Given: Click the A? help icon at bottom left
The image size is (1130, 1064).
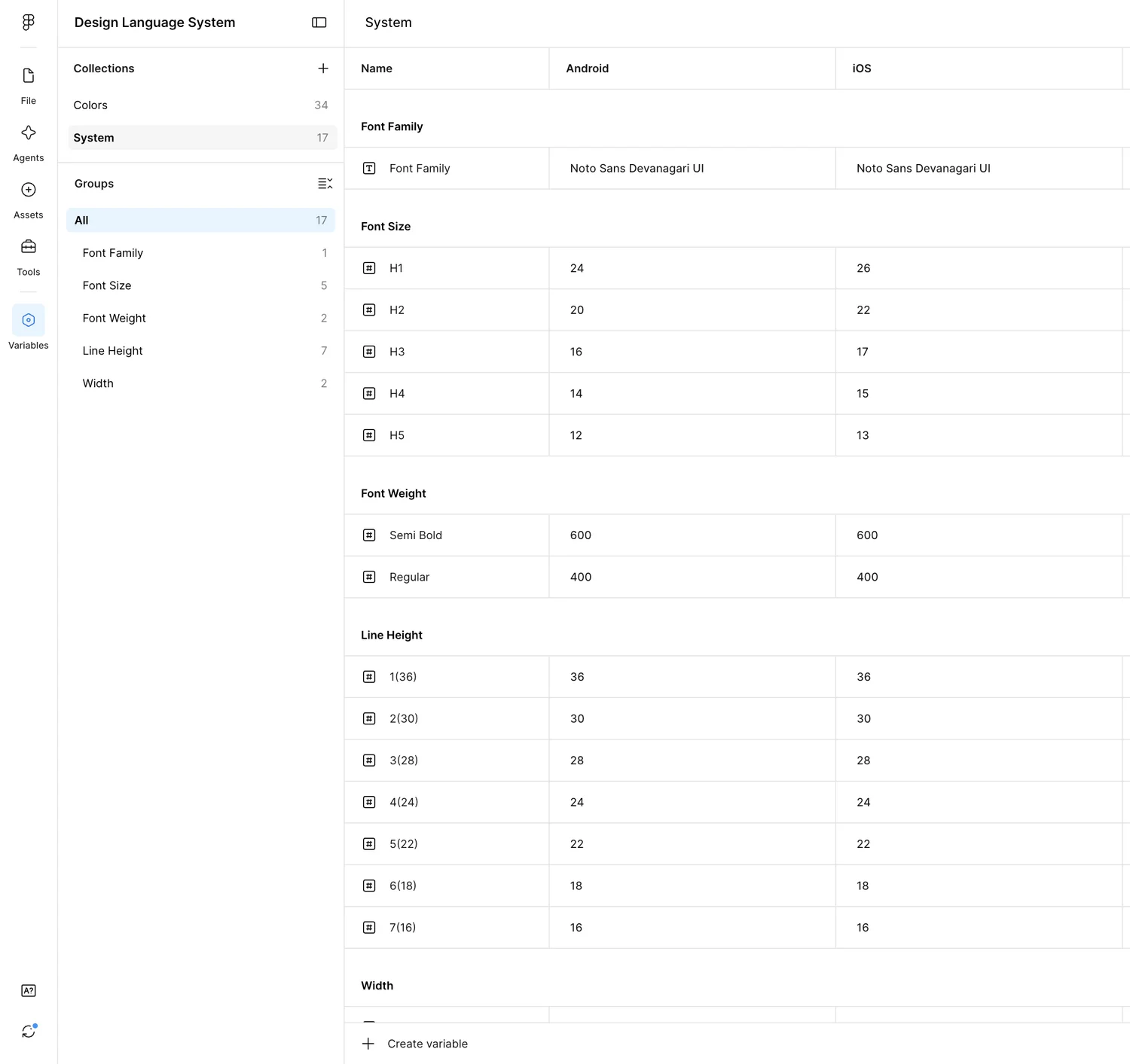Looking at the screenshot, I should coord(29,991).
